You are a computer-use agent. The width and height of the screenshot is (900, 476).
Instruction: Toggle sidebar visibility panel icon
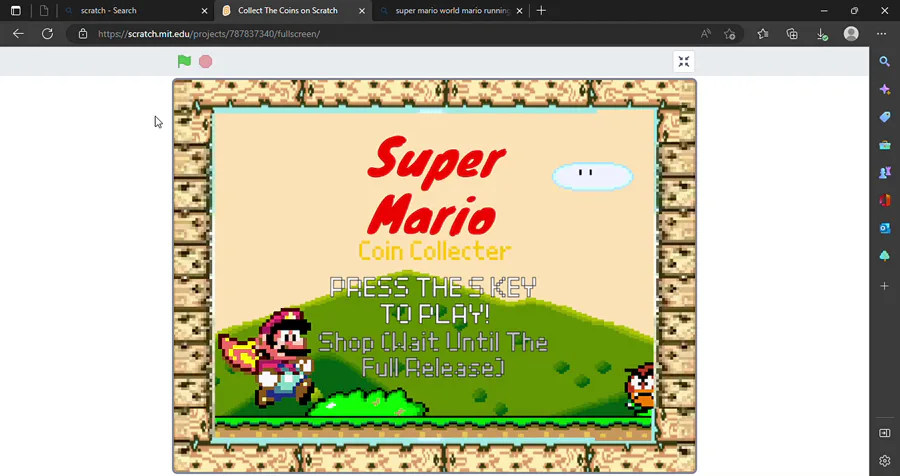click(x=885, y=433)
